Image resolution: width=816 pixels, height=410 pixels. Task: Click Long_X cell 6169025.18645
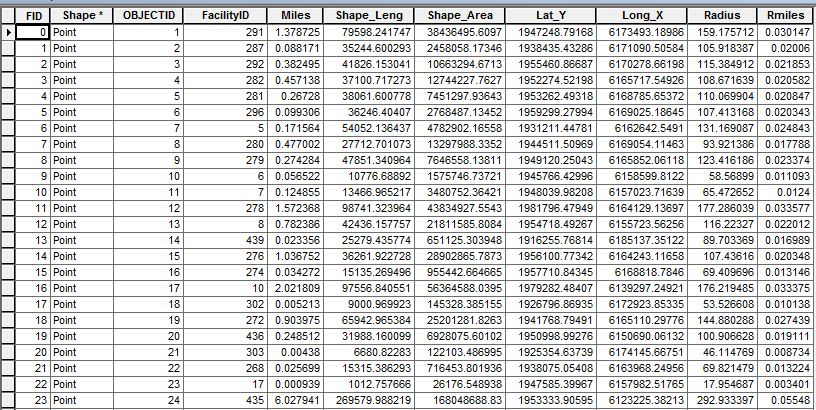point(642,112)
